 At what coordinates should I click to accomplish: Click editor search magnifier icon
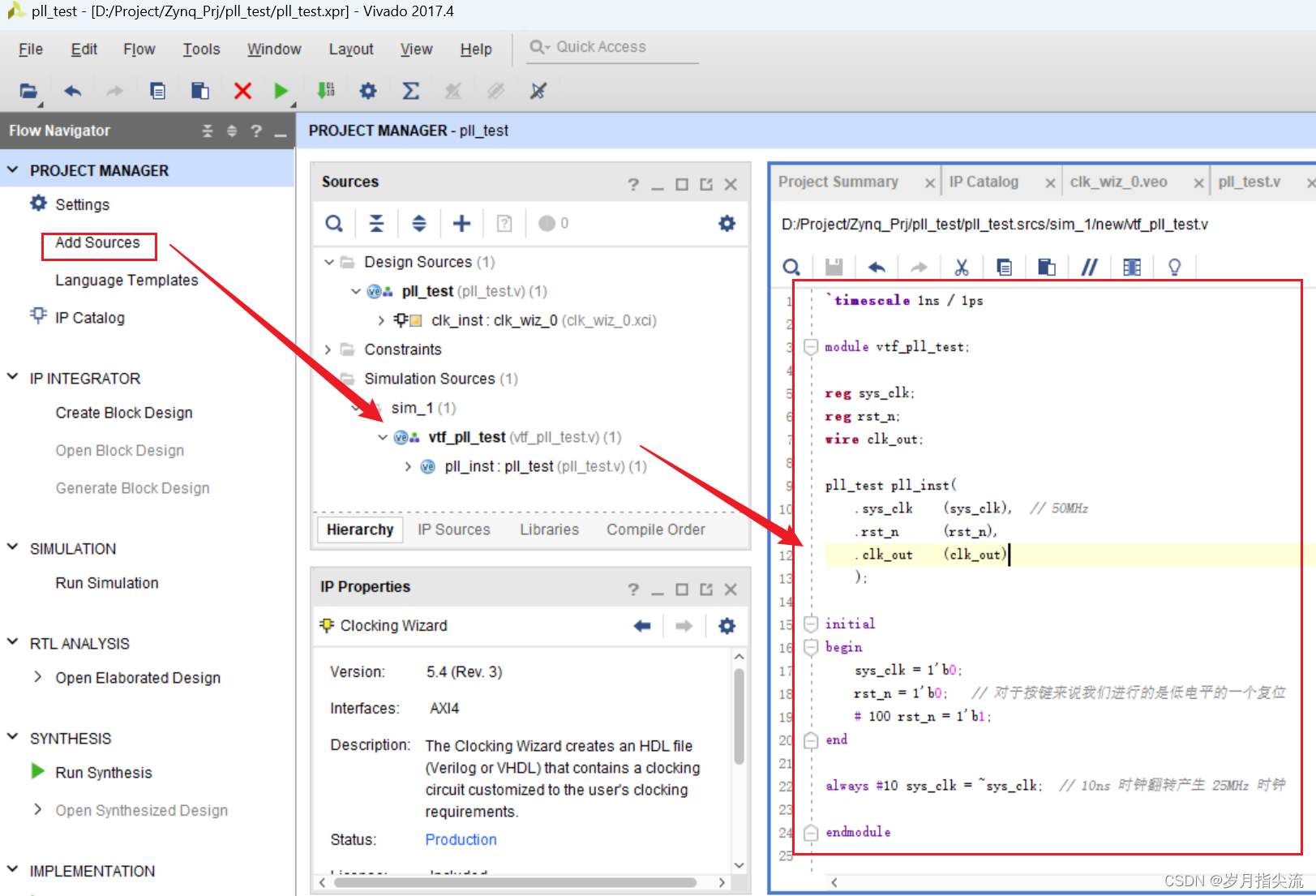click(792, 267)
